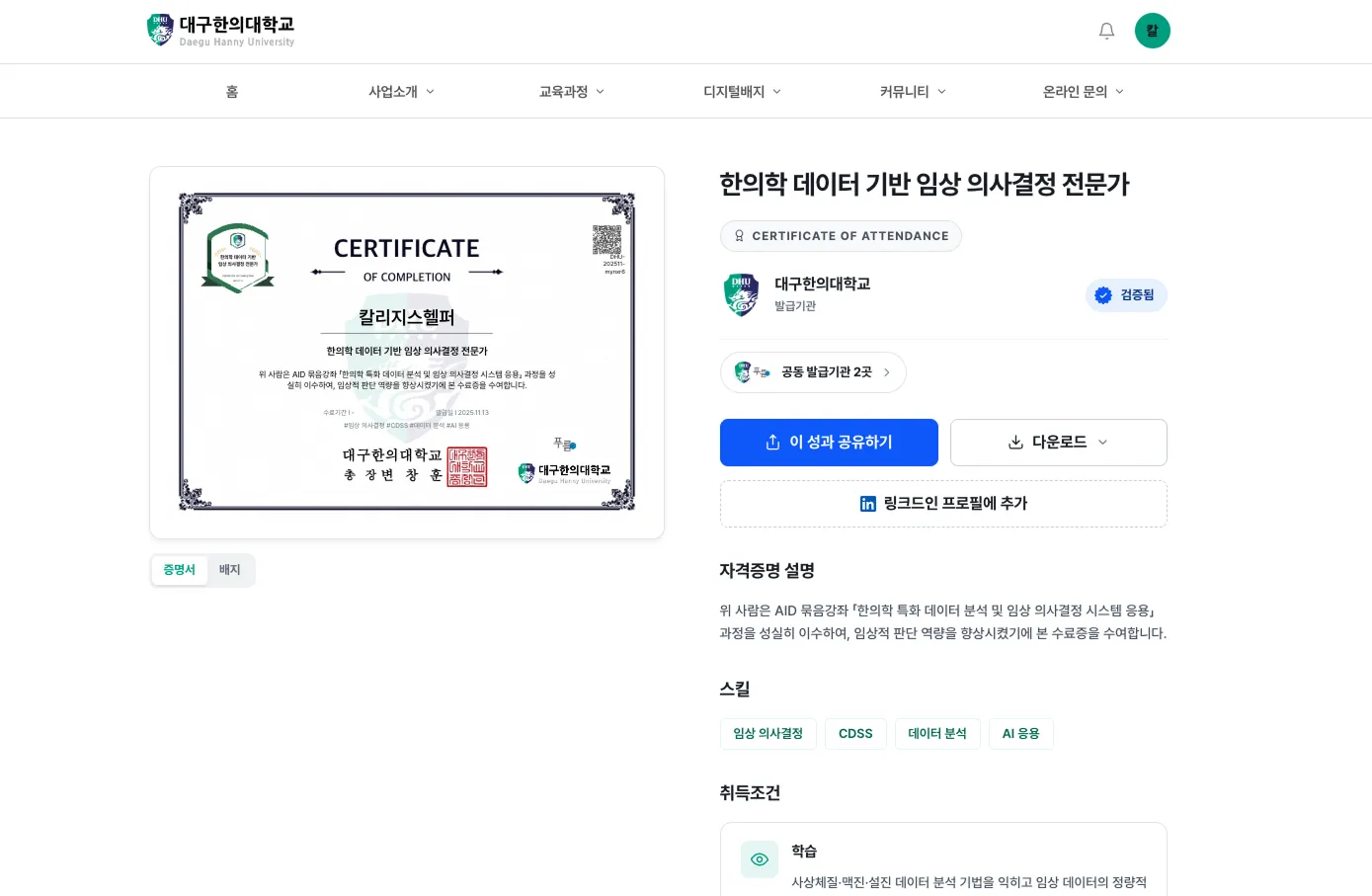Open the 온라인 문의 menu
The image size is (1372, 896).
coord(1083,92)
